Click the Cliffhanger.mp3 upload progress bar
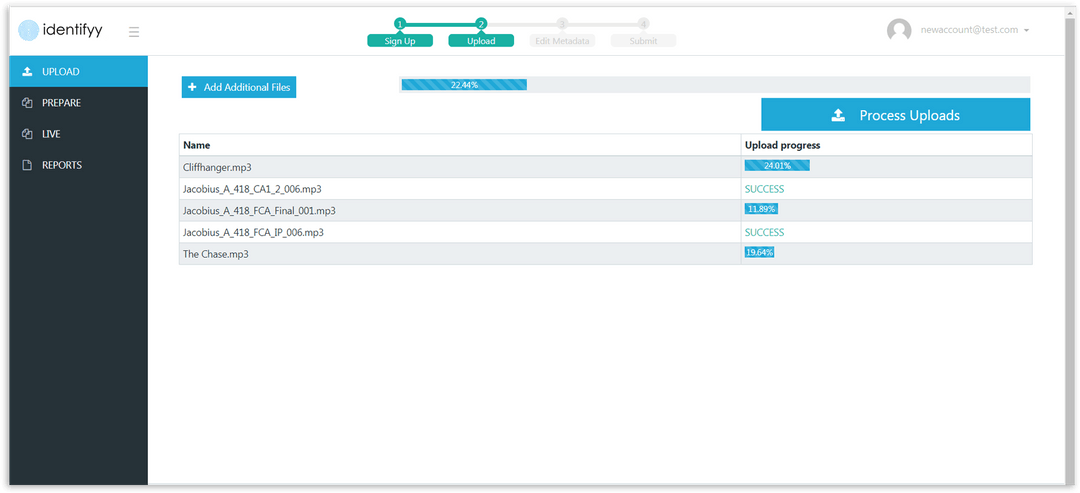The height and width of the screenshot is (493, 1080). pyautogui.click(x=777, y=165)
